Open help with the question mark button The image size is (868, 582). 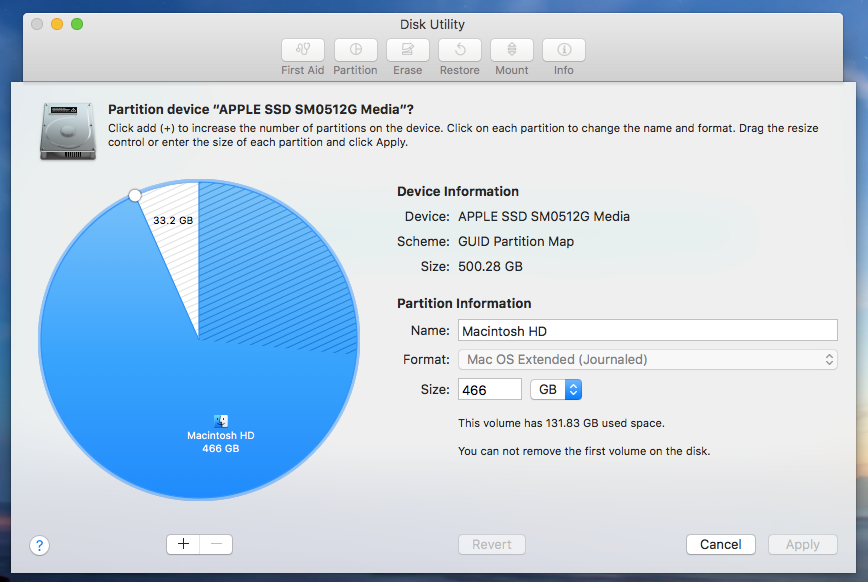click(x=39, y=545)
